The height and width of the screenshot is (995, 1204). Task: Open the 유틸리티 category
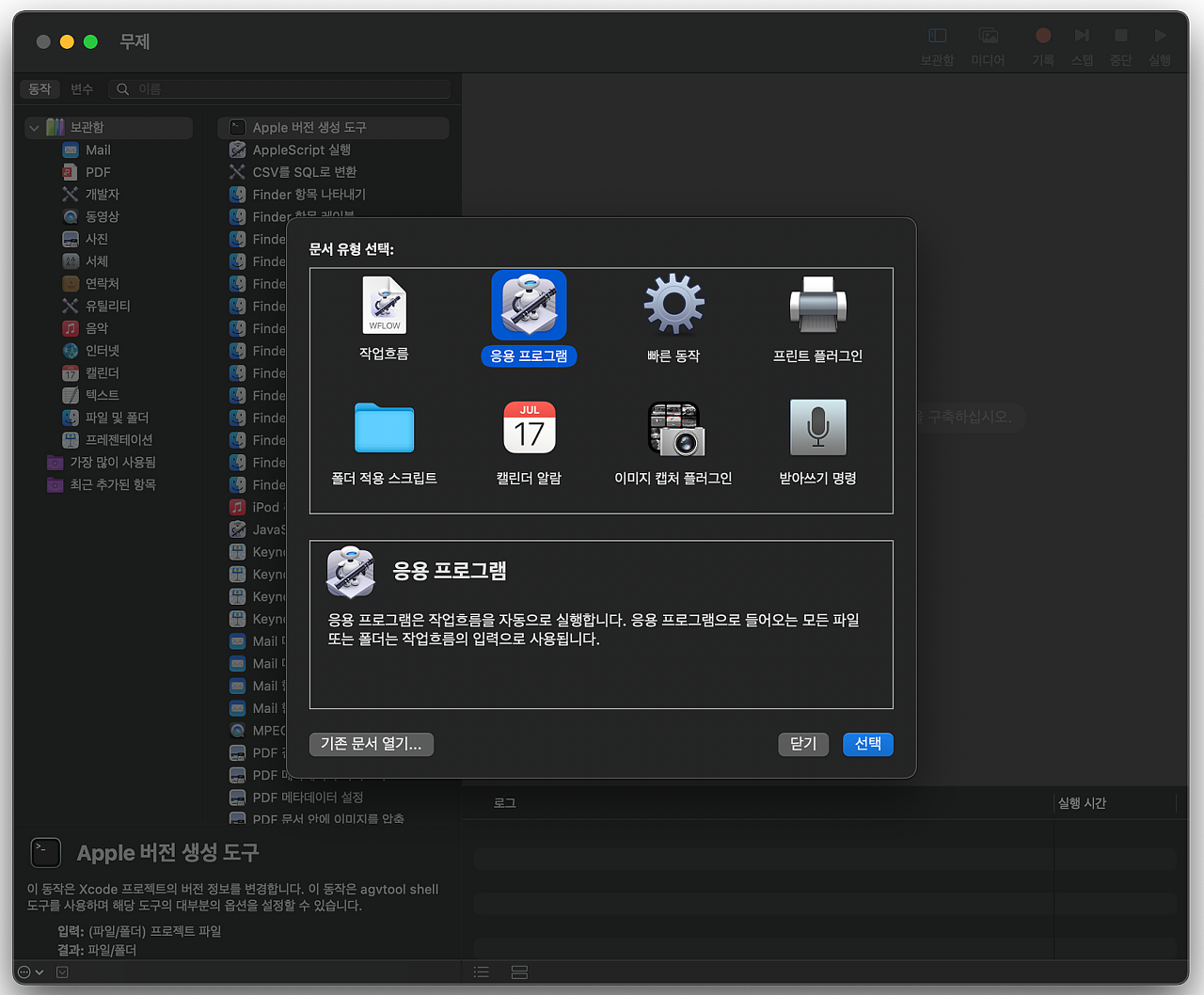tap(107, 306)
